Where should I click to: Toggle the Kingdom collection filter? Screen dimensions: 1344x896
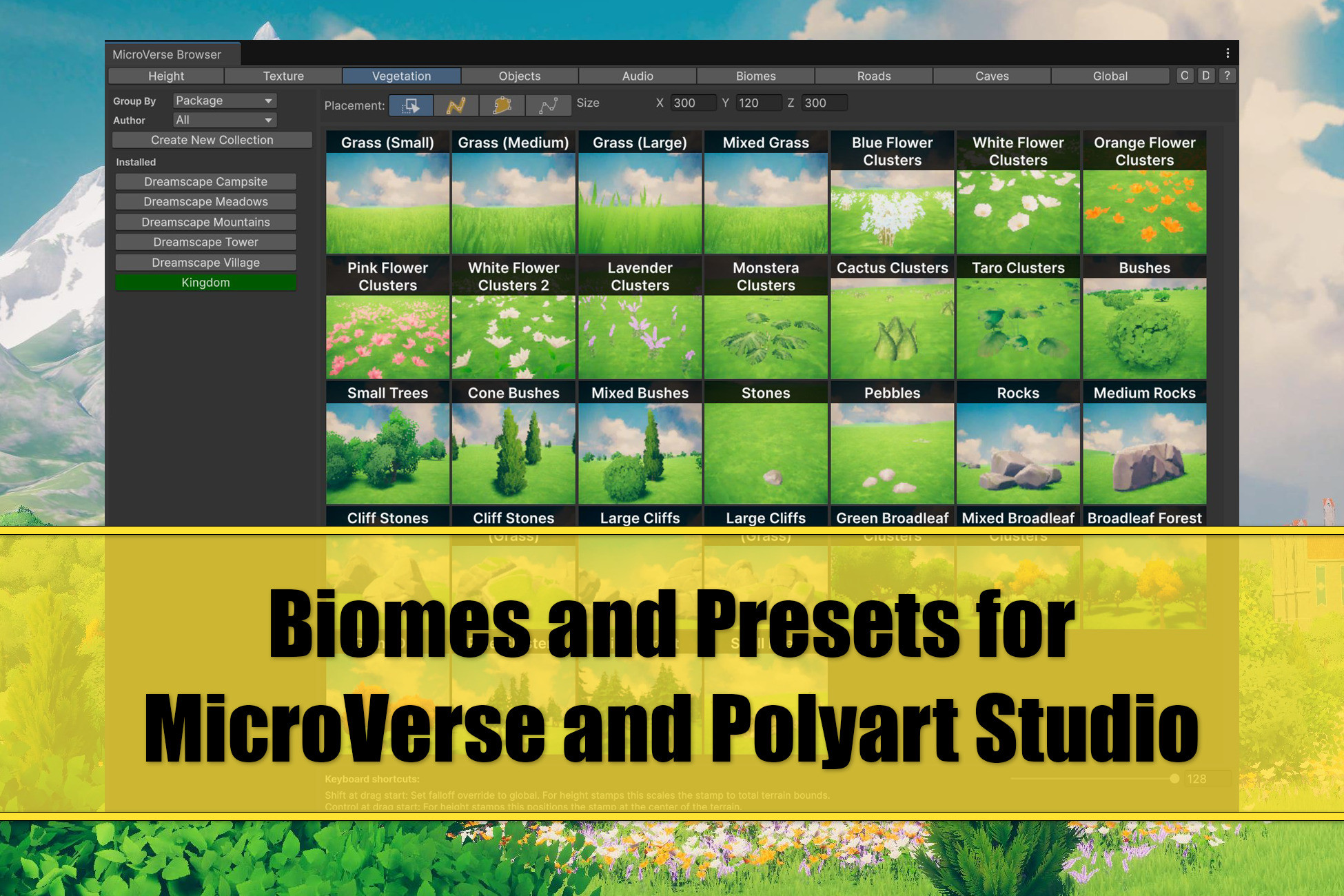tap(205, 282)
